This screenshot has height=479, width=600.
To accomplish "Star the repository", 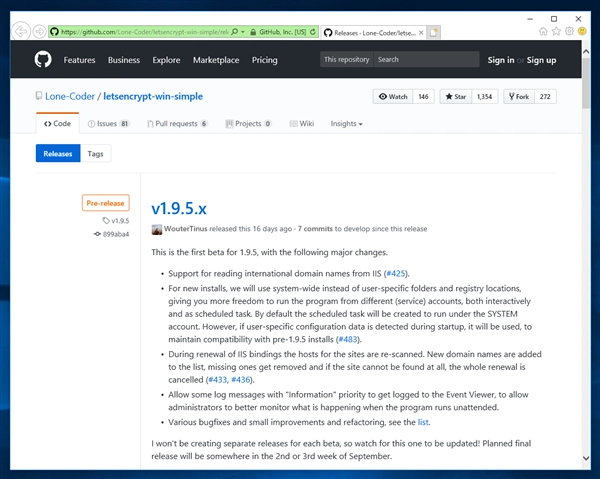I will (456, 96).
